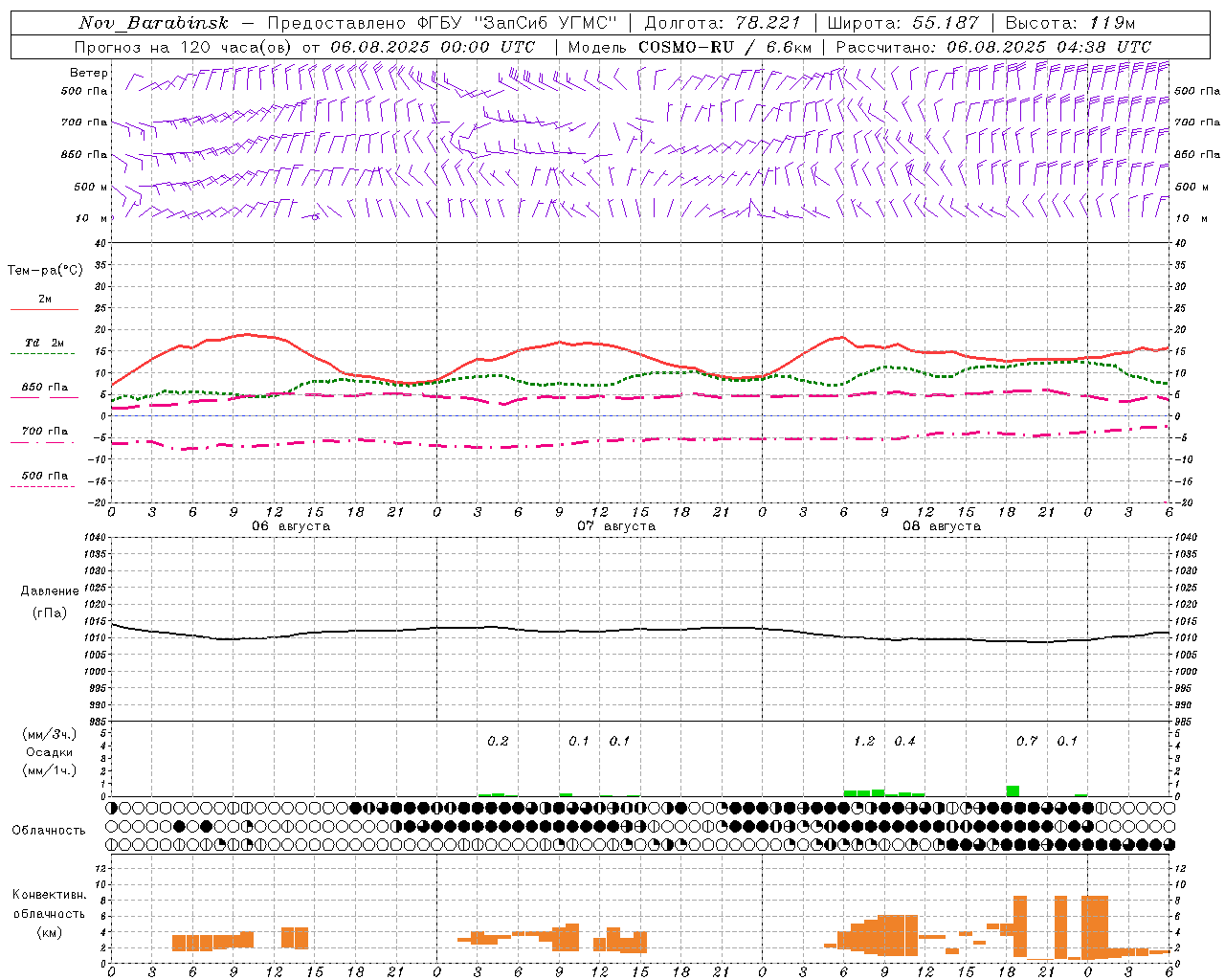Click the "Облачность" cloud cover label
1225x980 pixels.
[49, 831]
